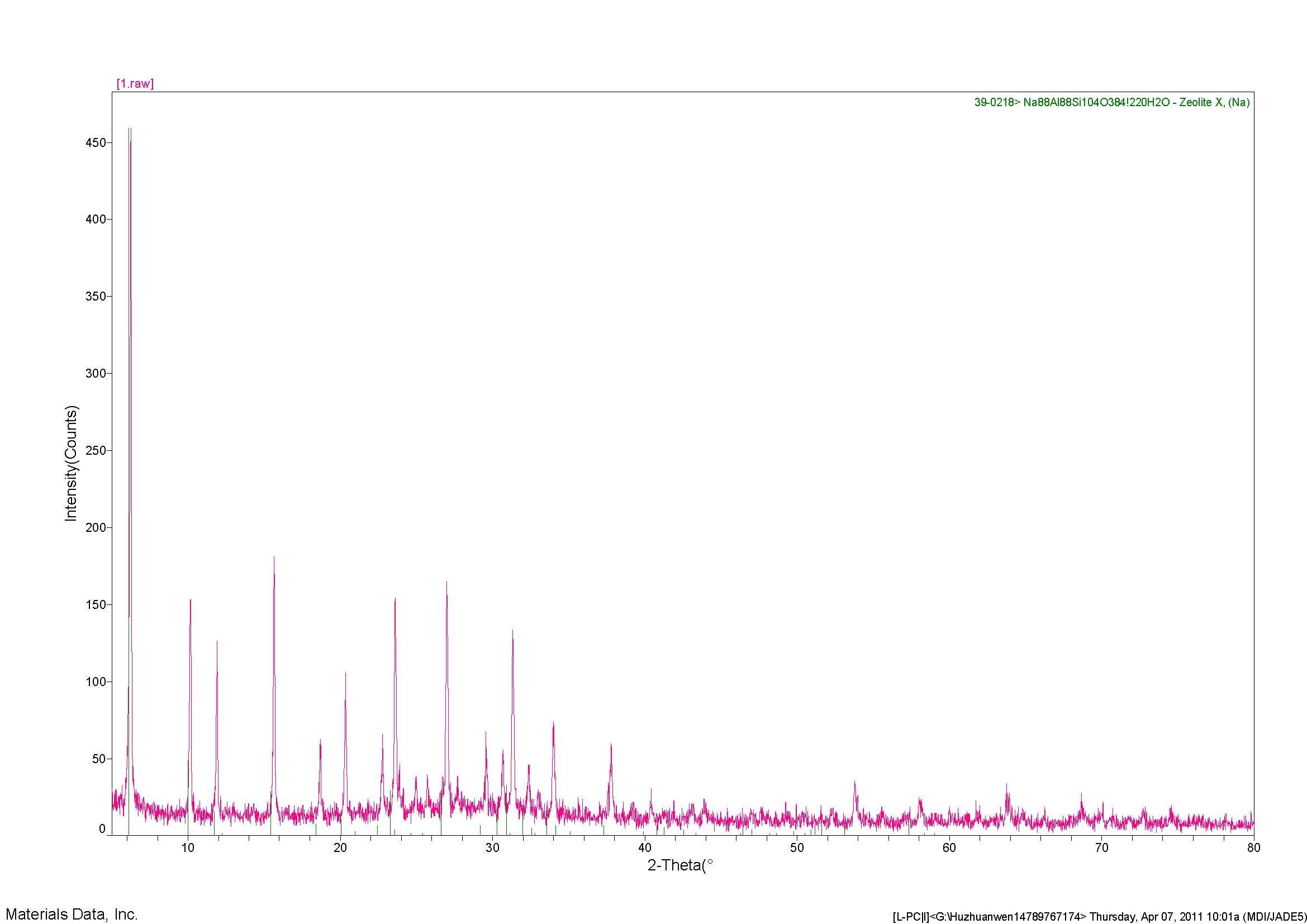Click the tip of the 15.6 degree peak

(x=274, y=558)
